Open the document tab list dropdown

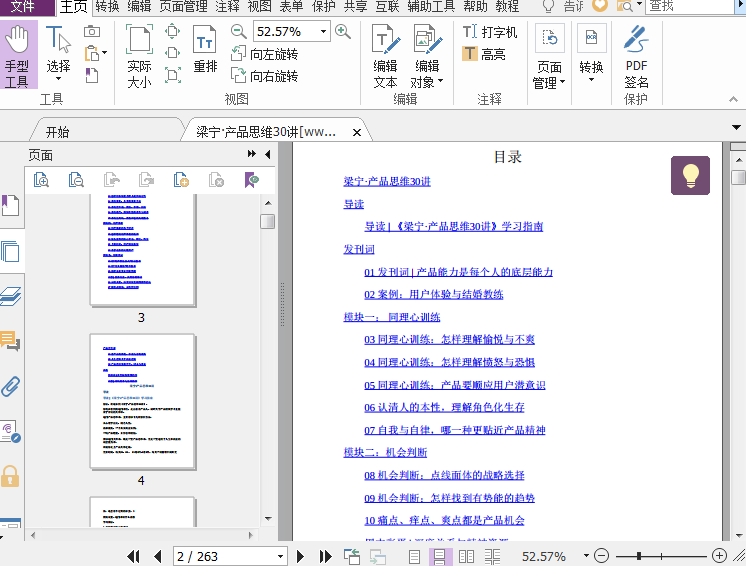tap(736, 127)
